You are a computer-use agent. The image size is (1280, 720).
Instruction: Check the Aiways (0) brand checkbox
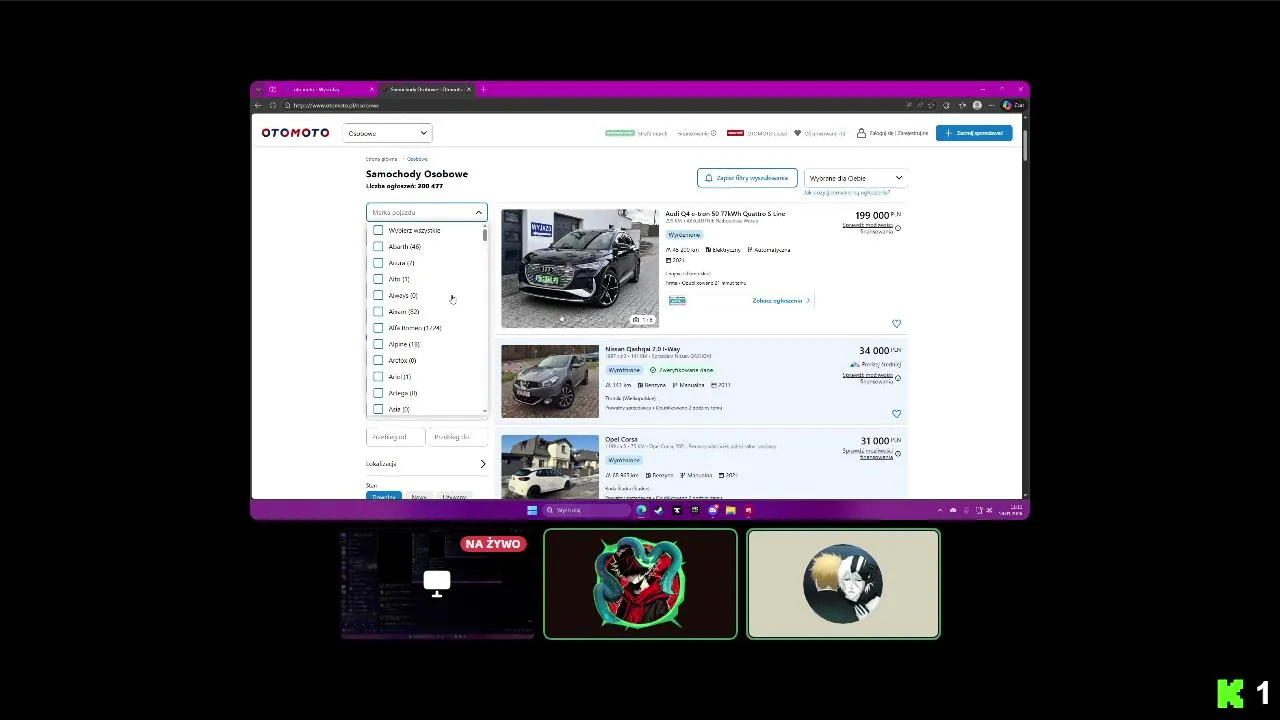tap(378, 295)
